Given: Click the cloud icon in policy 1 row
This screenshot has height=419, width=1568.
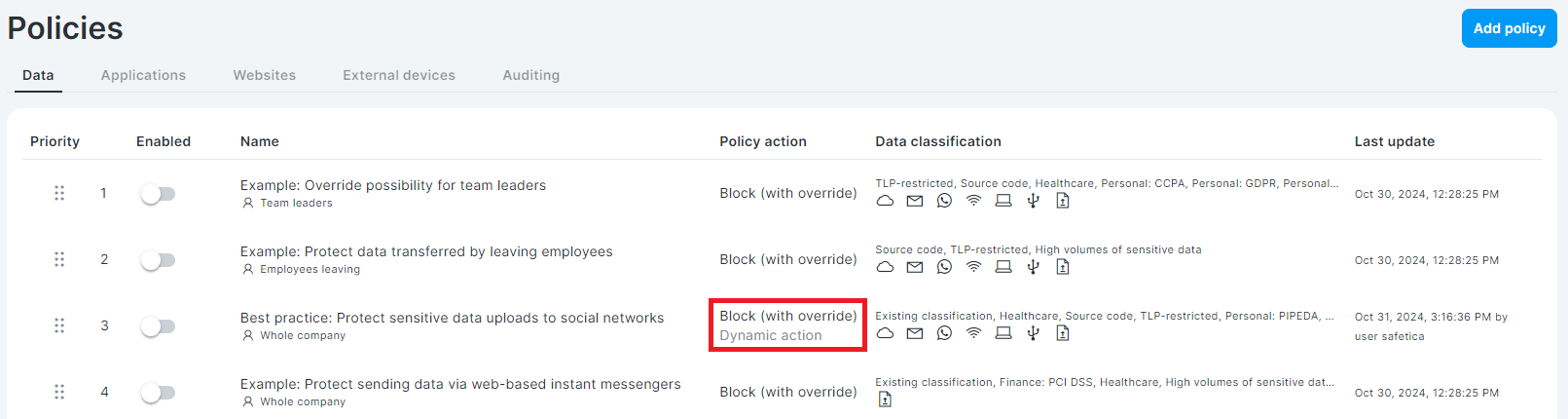Looking at the screenshot, I should pyautogui.click(x=885, y=201).
